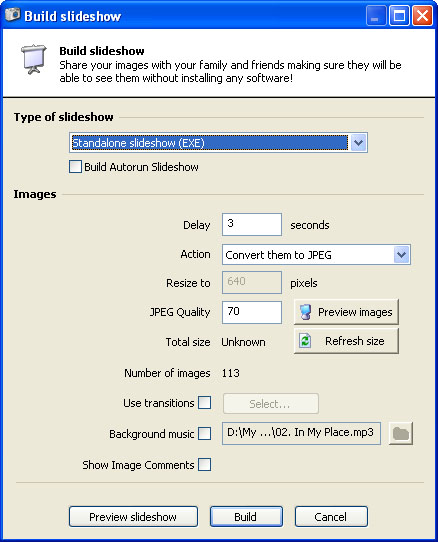The height and width of the screenshot is (542, 438).
Task: Toggle the Use transitions checkbox
Action: coord(205,403)
